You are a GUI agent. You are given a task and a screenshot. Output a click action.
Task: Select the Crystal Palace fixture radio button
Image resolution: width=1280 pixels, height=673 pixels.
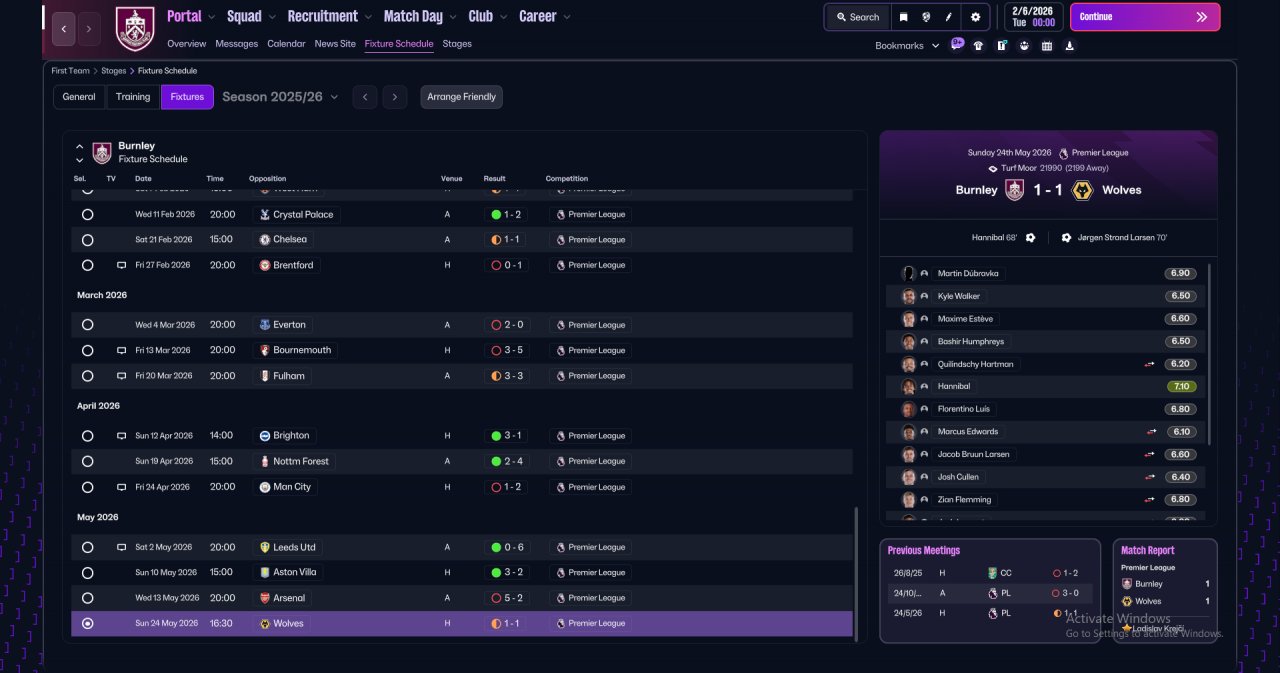coord(87,214)
